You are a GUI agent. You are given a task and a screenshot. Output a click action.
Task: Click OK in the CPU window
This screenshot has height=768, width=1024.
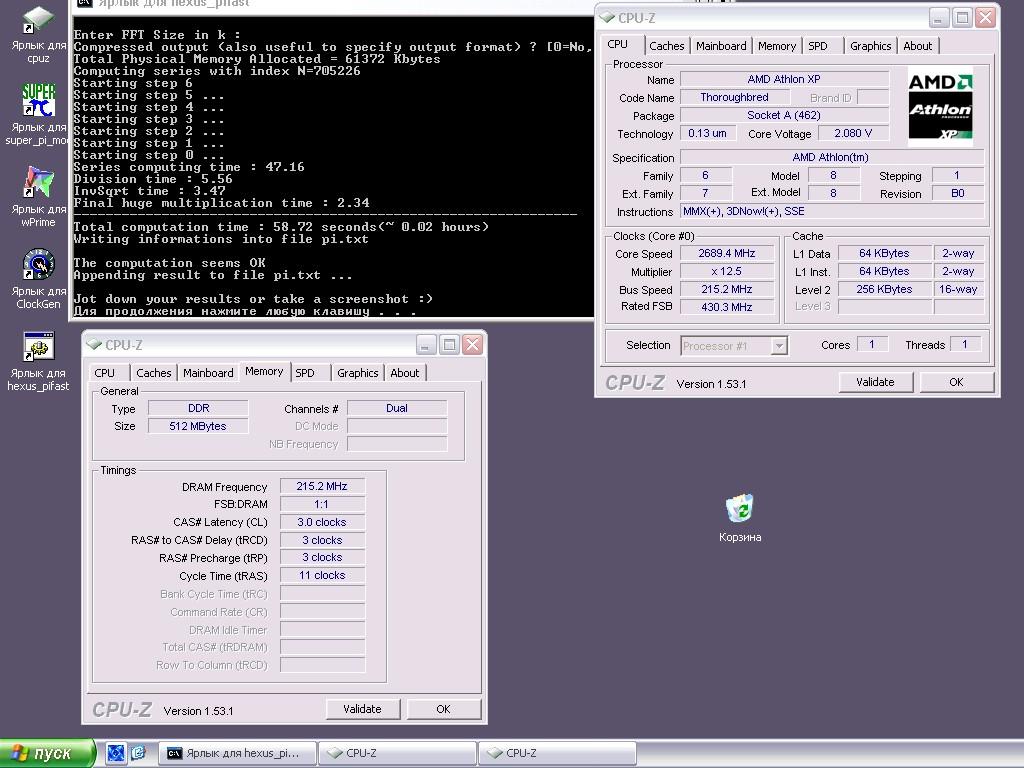click(956, 382)
